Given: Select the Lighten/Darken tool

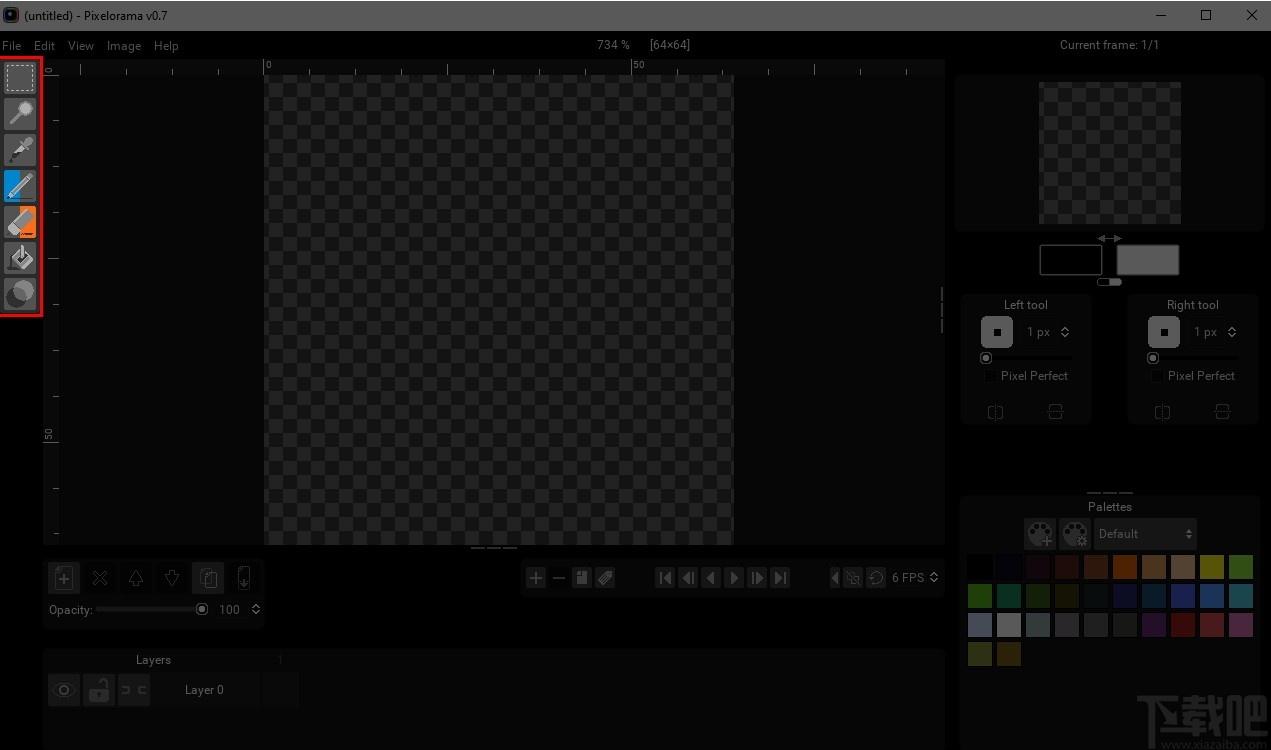Looking at the screenshot, I should [x=20, y=294].
